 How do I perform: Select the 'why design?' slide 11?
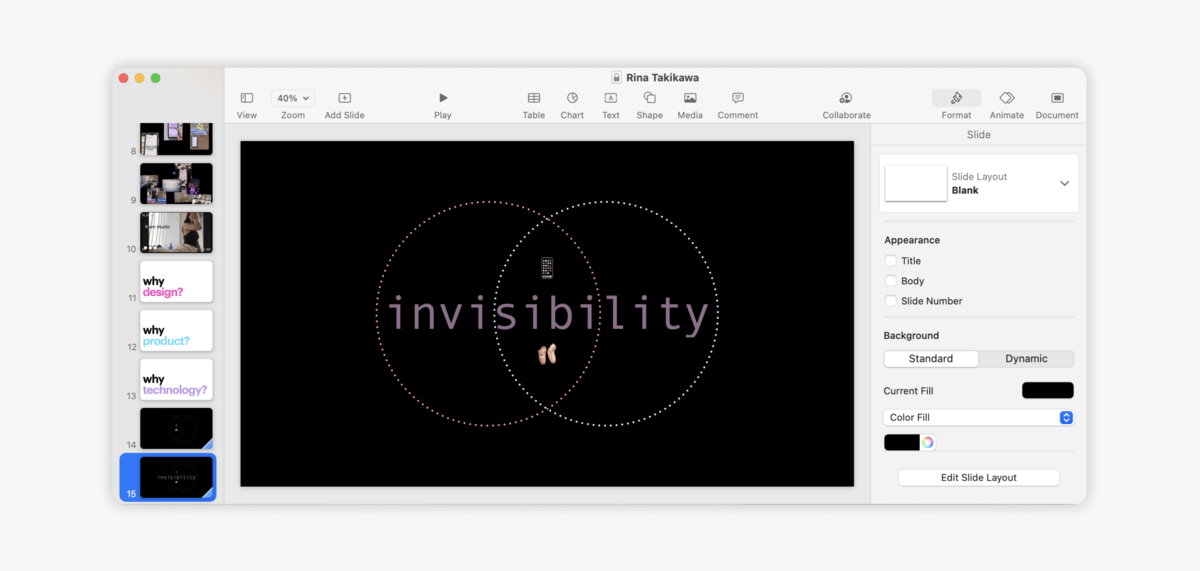[176, 281]
